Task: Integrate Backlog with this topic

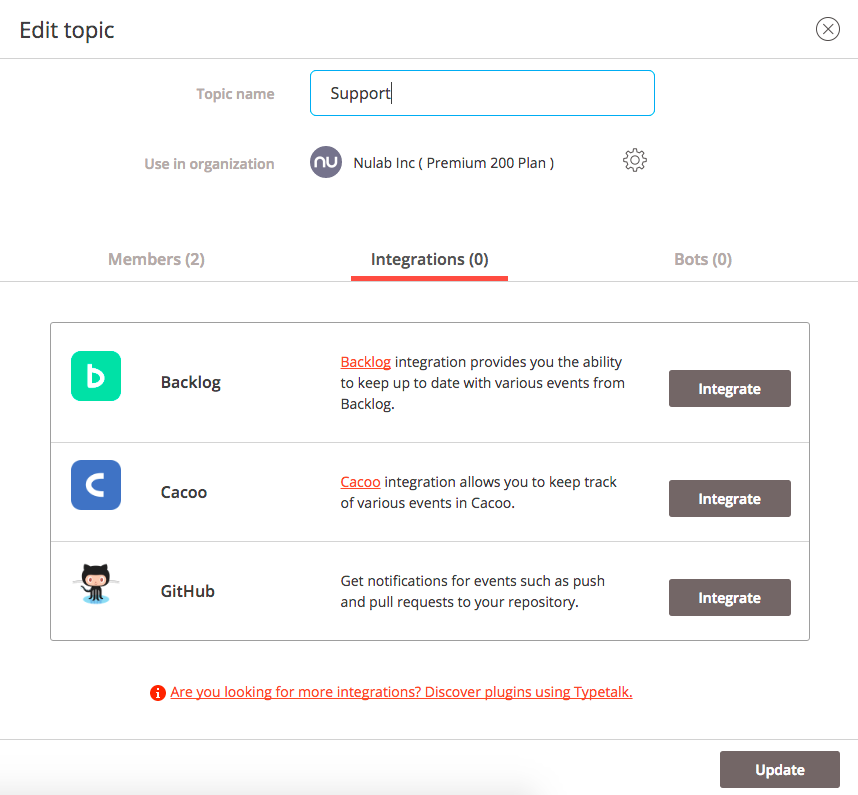Action: (x=729, y=388)
